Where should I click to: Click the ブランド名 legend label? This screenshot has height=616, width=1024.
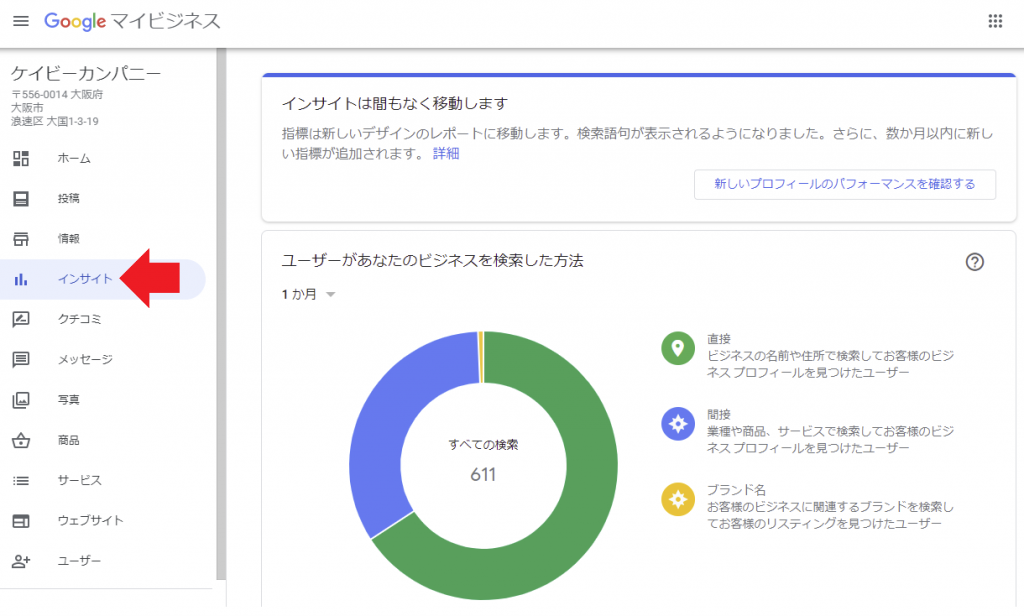click(736, 489)
